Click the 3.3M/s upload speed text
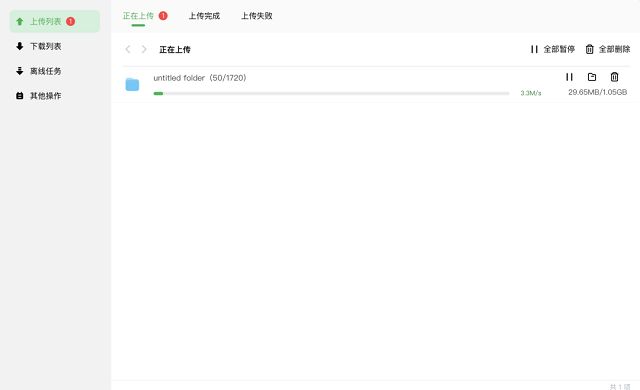Image resolution: width=640 pixels, height=390 pixels. coord(531,93)
